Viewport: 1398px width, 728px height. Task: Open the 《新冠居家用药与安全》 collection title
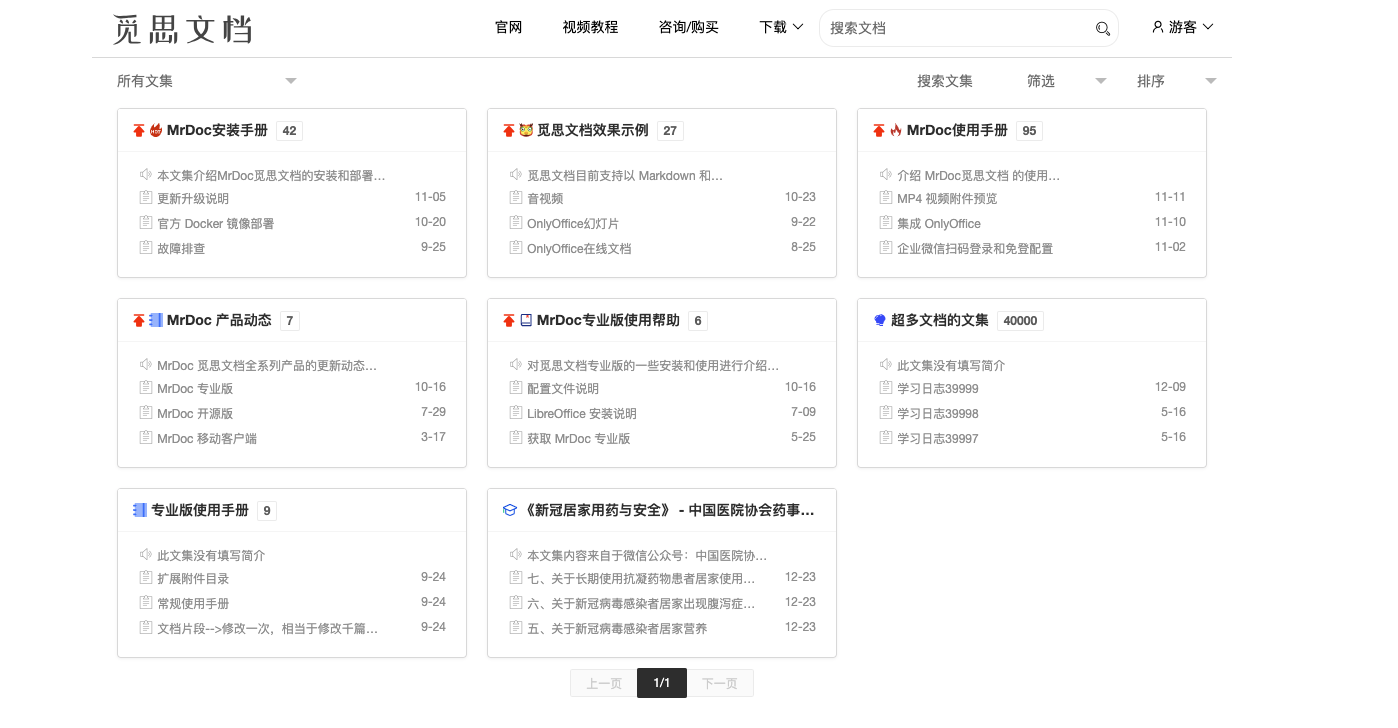pos(668,510)
